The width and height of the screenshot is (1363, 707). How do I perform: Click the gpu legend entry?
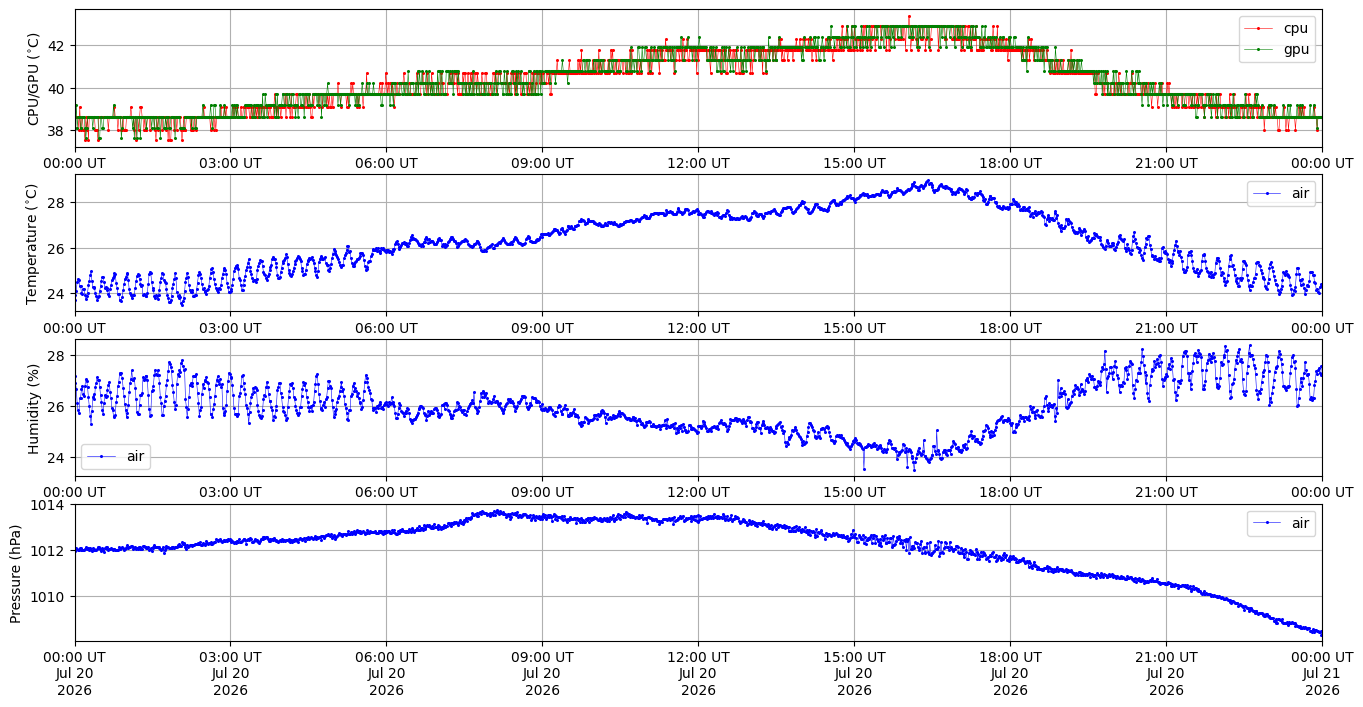(x=1277, y=48)
